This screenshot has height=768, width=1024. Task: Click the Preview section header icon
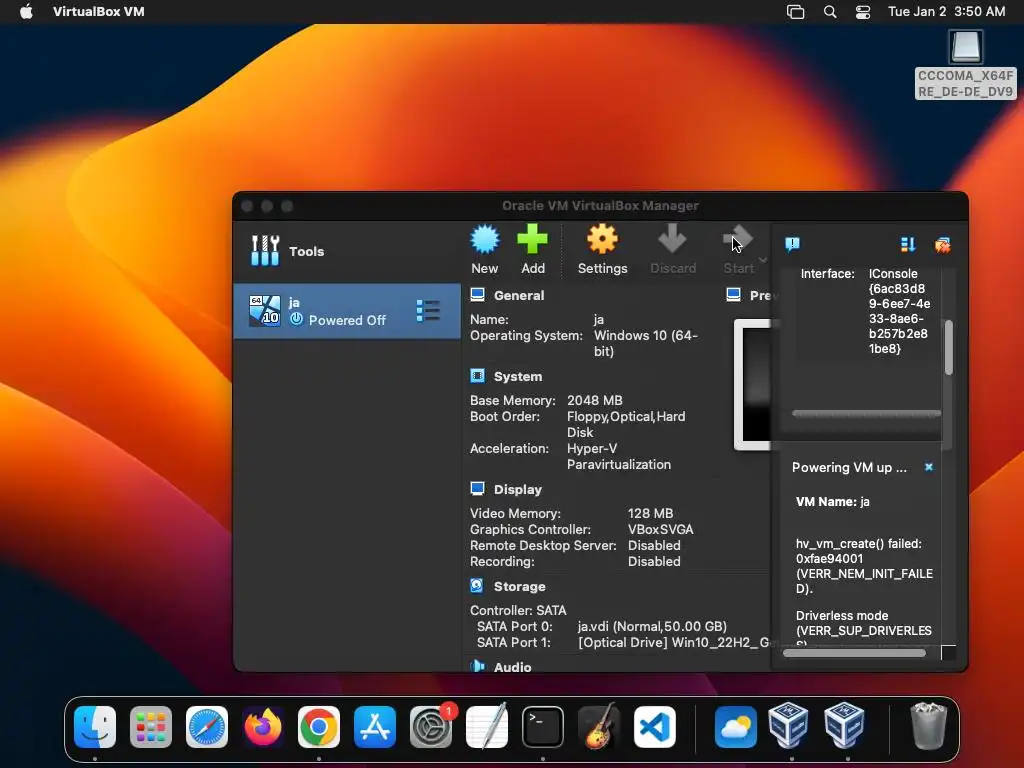733,295
